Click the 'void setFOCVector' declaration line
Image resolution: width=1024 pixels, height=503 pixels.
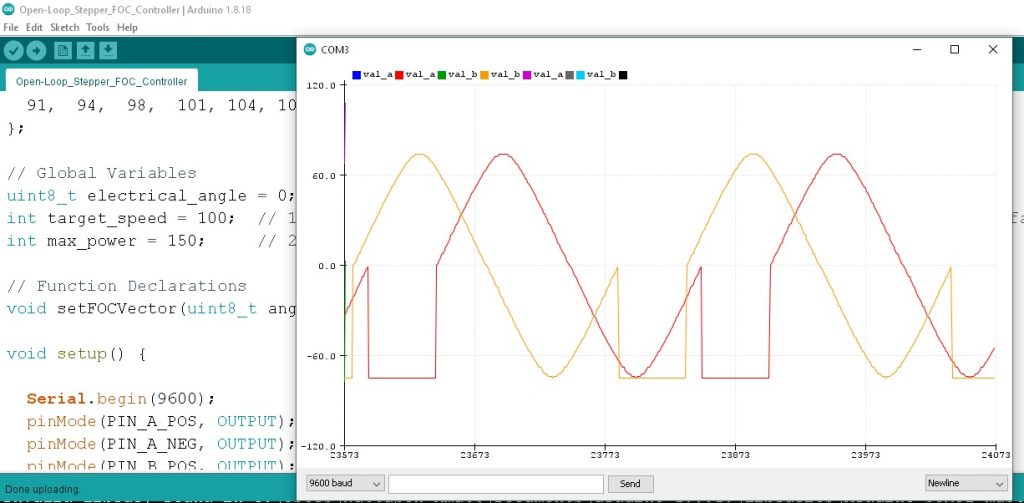pos(151,308)
